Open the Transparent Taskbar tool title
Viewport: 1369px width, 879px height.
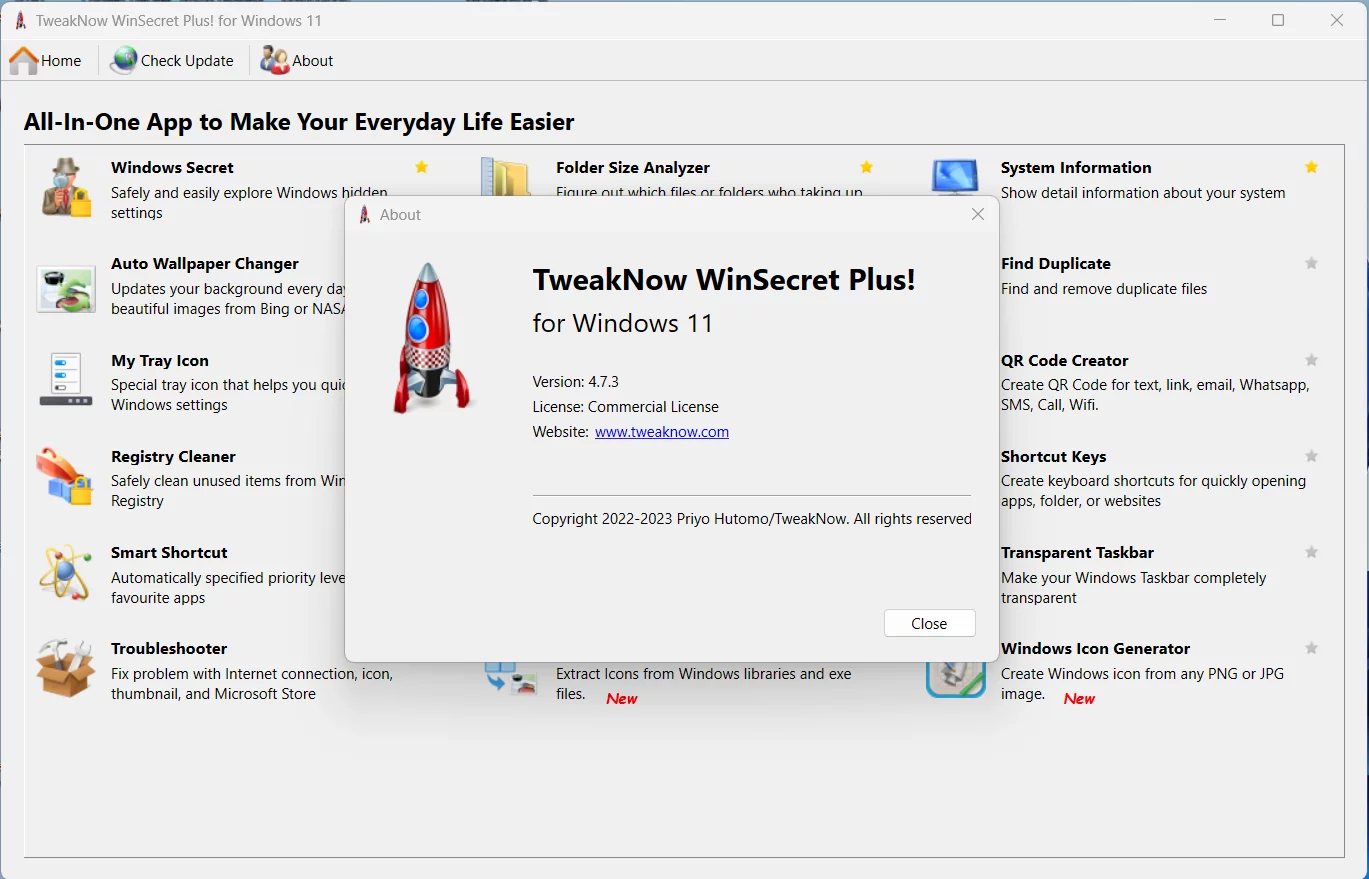point(1078,553)
